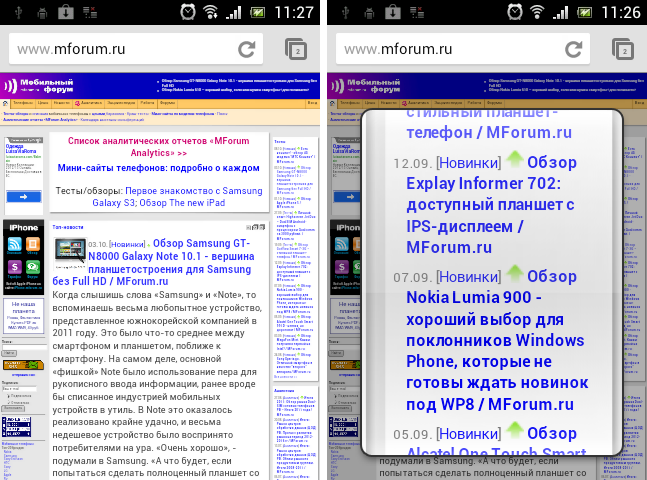647x480 pixels.
Task: Tap the download notification icon on the right screen
Action: [392, 12]
